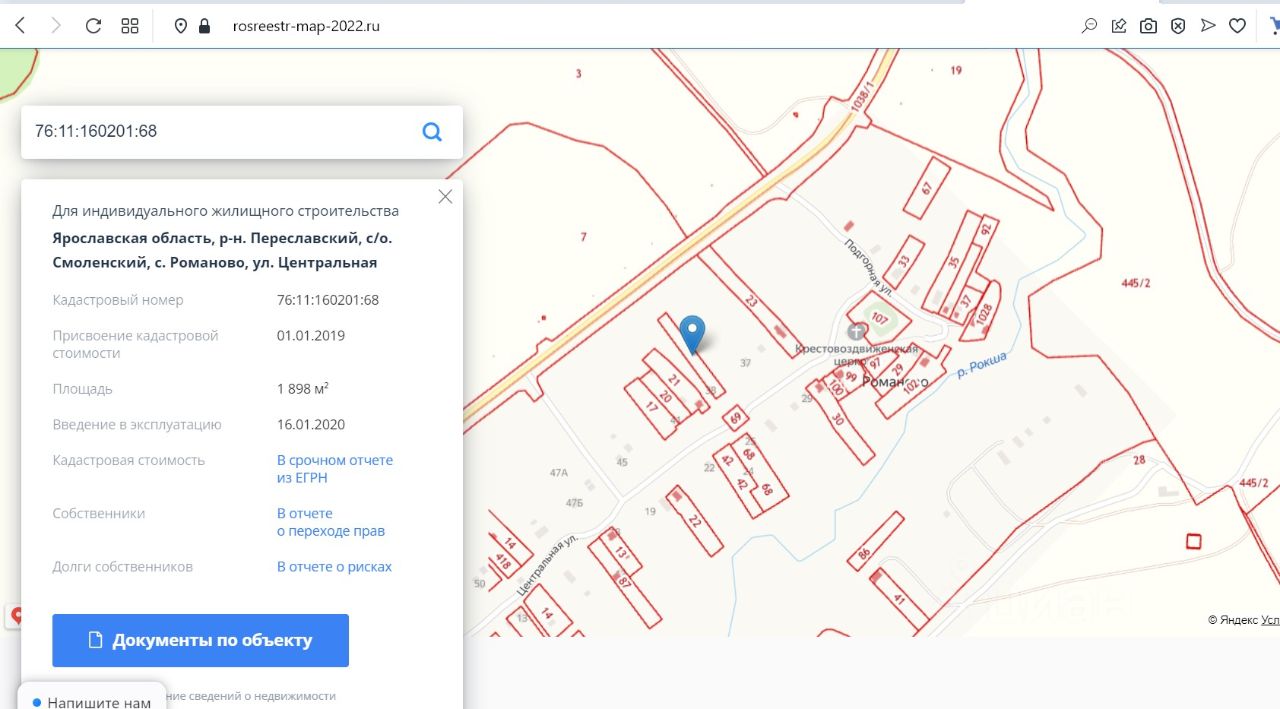This screenshot has height=709, width=1280.
Task: Select parcel 69 on the map
Action: pyautogui.click(x=734, y=418)
